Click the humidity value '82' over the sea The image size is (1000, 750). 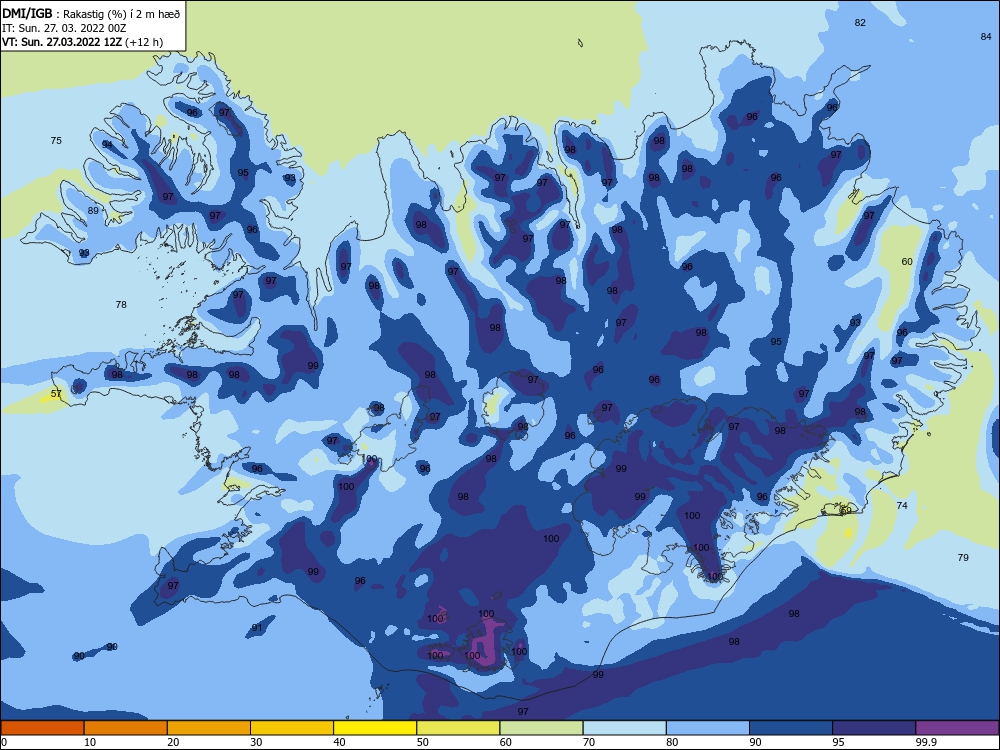[860, 23]
